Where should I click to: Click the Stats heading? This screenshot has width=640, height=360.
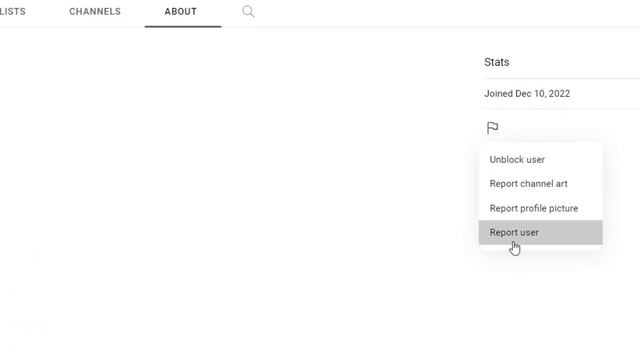(x=496, y=62)
